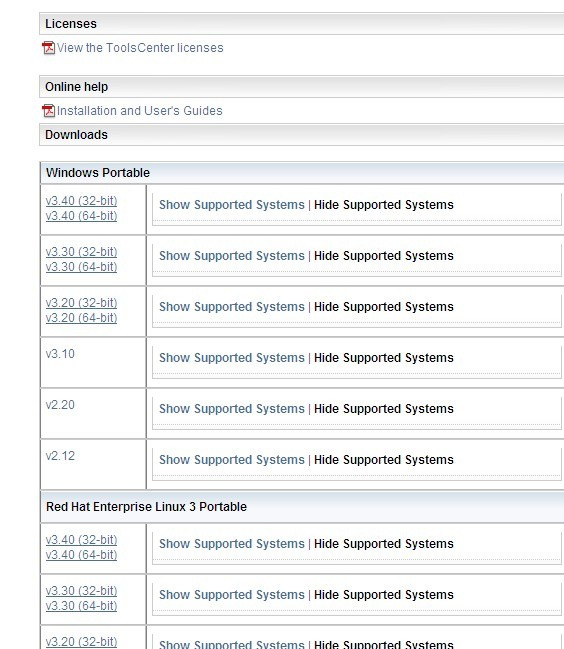Download Red Hat Linux 3 v3.30 (64-bit)
Screen dimensions: 564x649
[82, 606]
